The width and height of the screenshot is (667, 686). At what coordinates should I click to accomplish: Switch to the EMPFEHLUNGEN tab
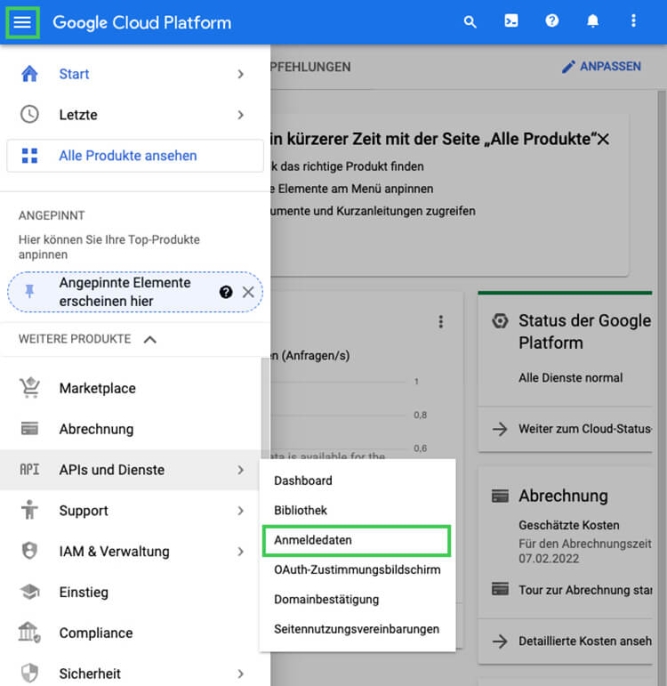[x=311, y=67]
